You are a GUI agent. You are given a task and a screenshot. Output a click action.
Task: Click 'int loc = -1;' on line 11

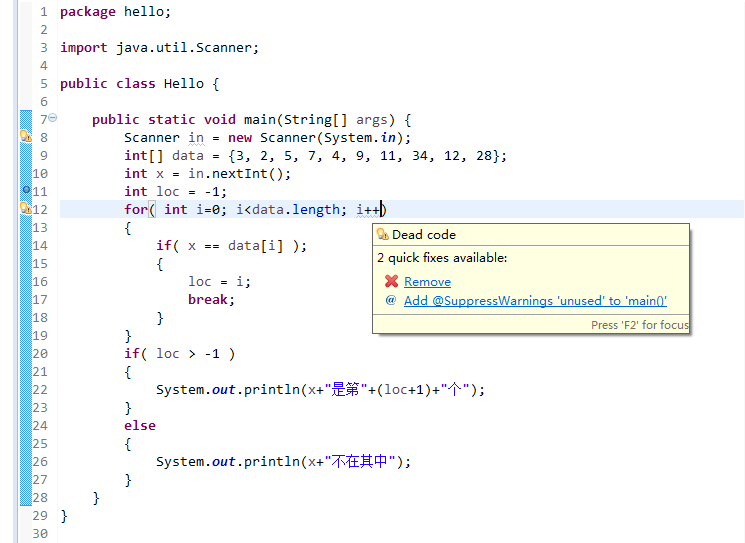coord(176,192)
